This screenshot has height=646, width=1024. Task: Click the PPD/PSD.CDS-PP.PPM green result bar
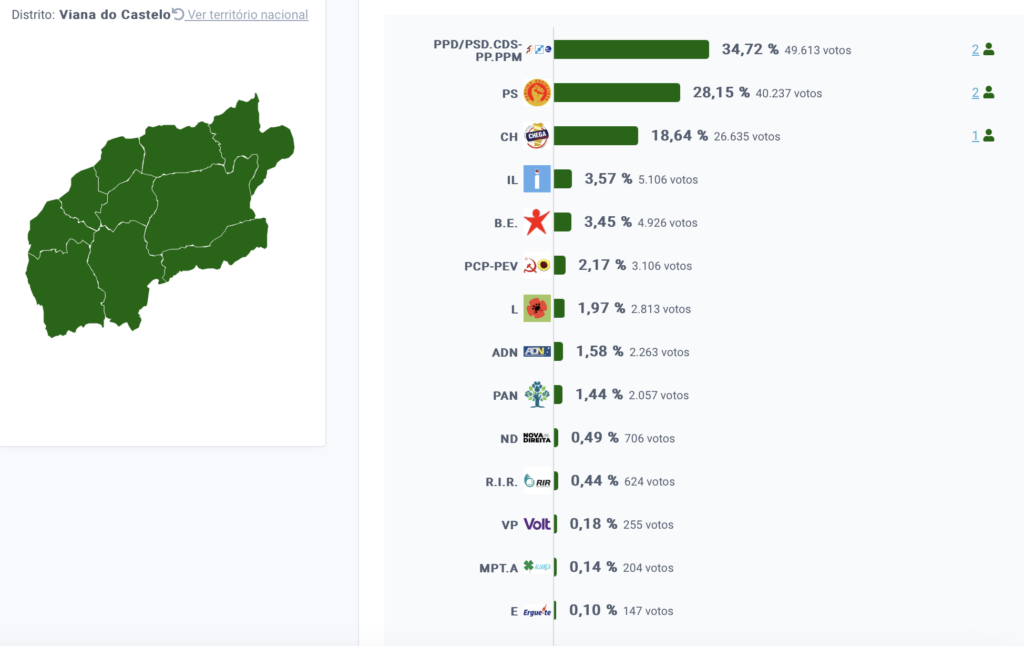[x=632, y=50]
